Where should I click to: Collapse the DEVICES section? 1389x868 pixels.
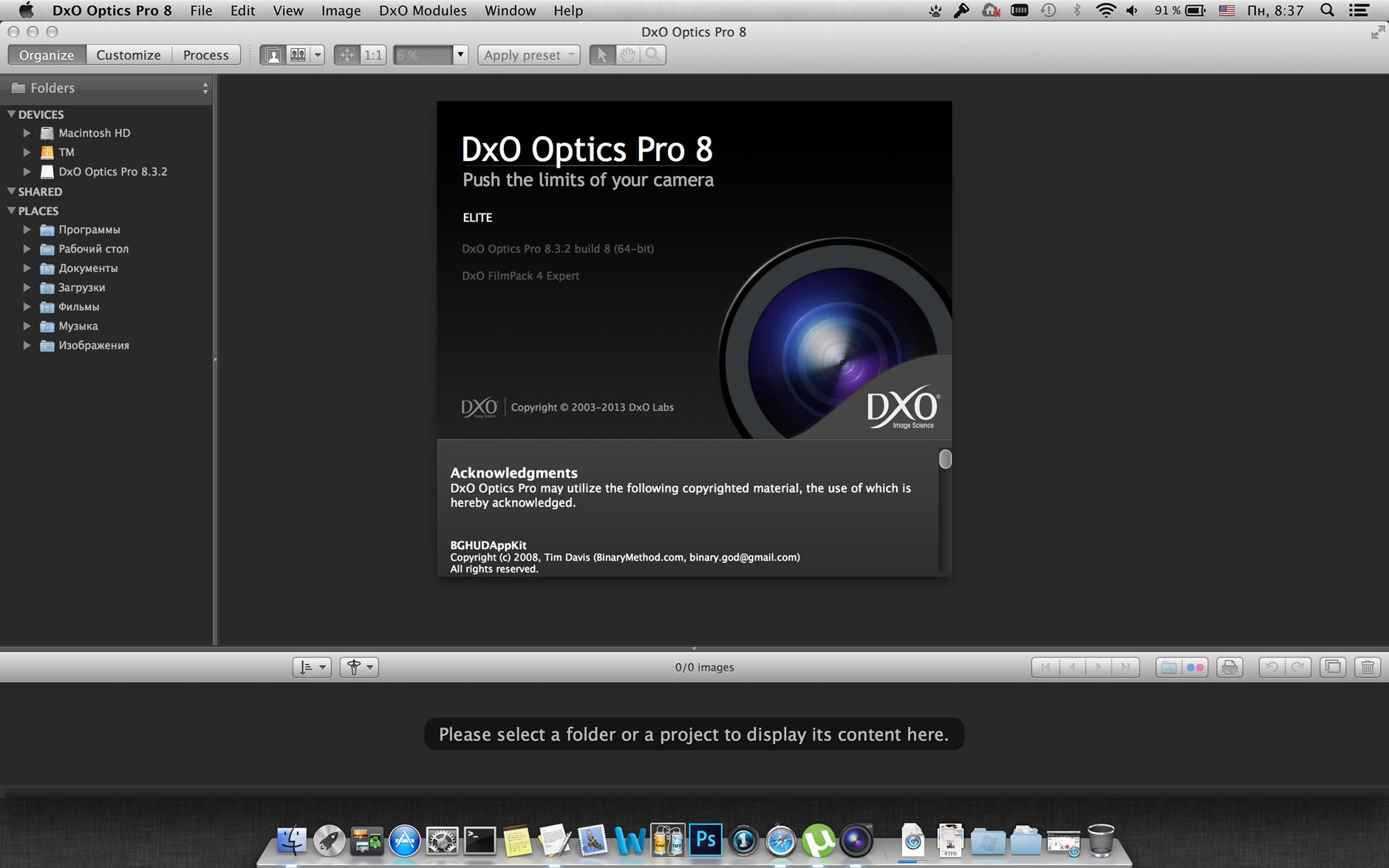(x=11, y=114)
